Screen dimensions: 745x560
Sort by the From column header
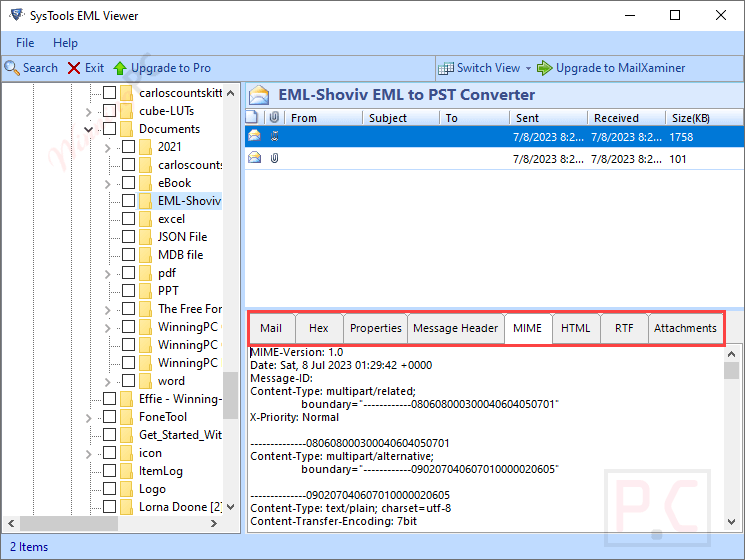point(324,118)
